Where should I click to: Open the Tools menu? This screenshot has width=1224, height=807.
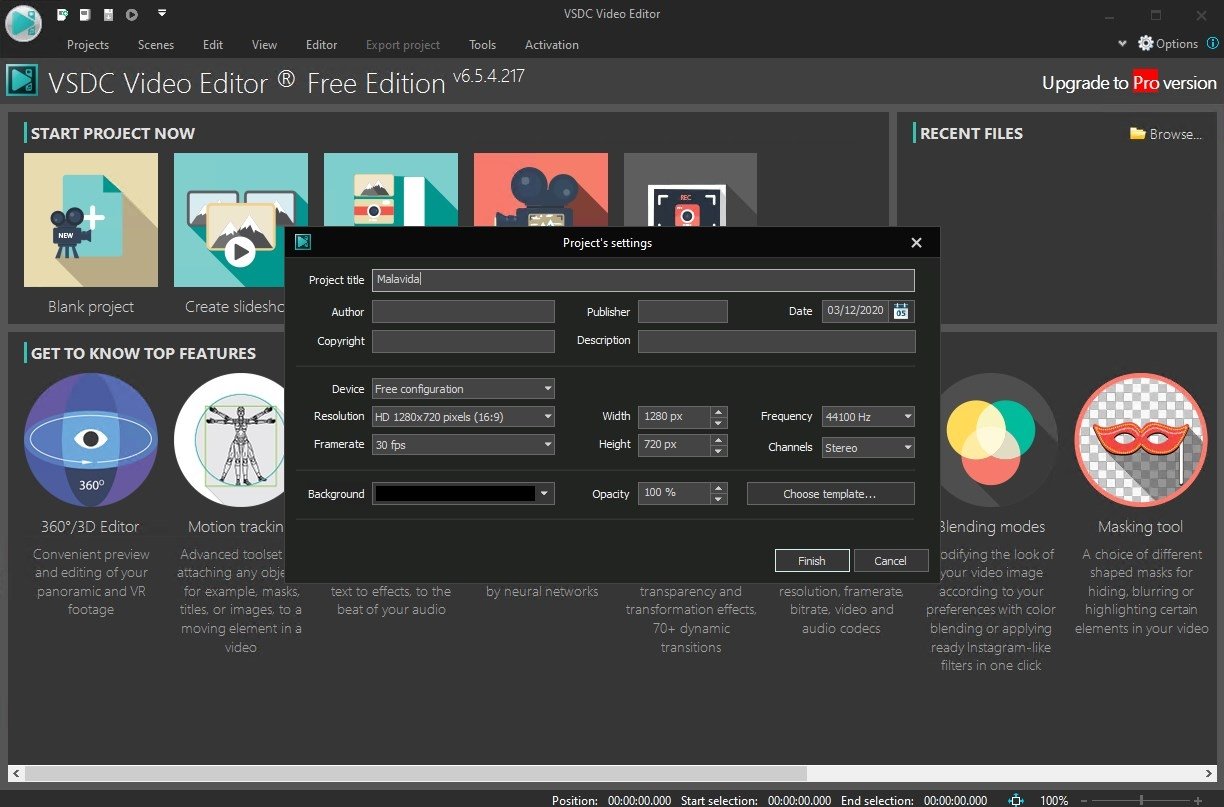483,44
